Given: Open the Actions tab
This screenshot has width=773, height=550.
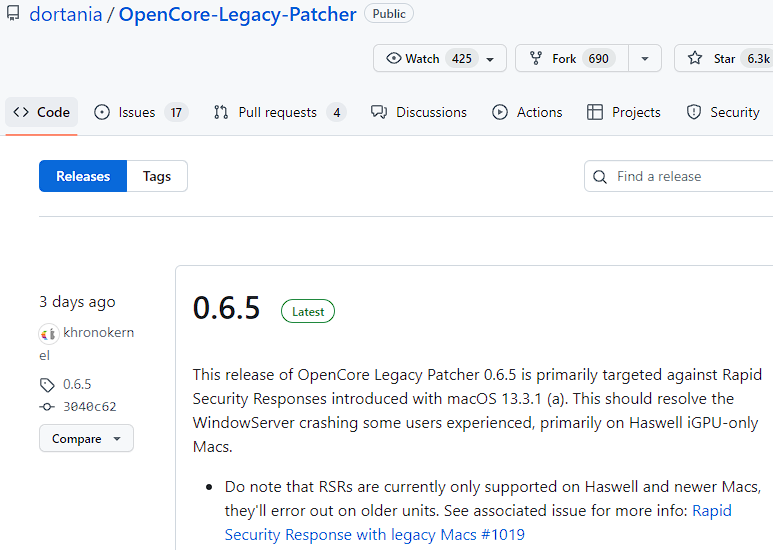Looking at the screenshot, I should [x=527, y=112].
